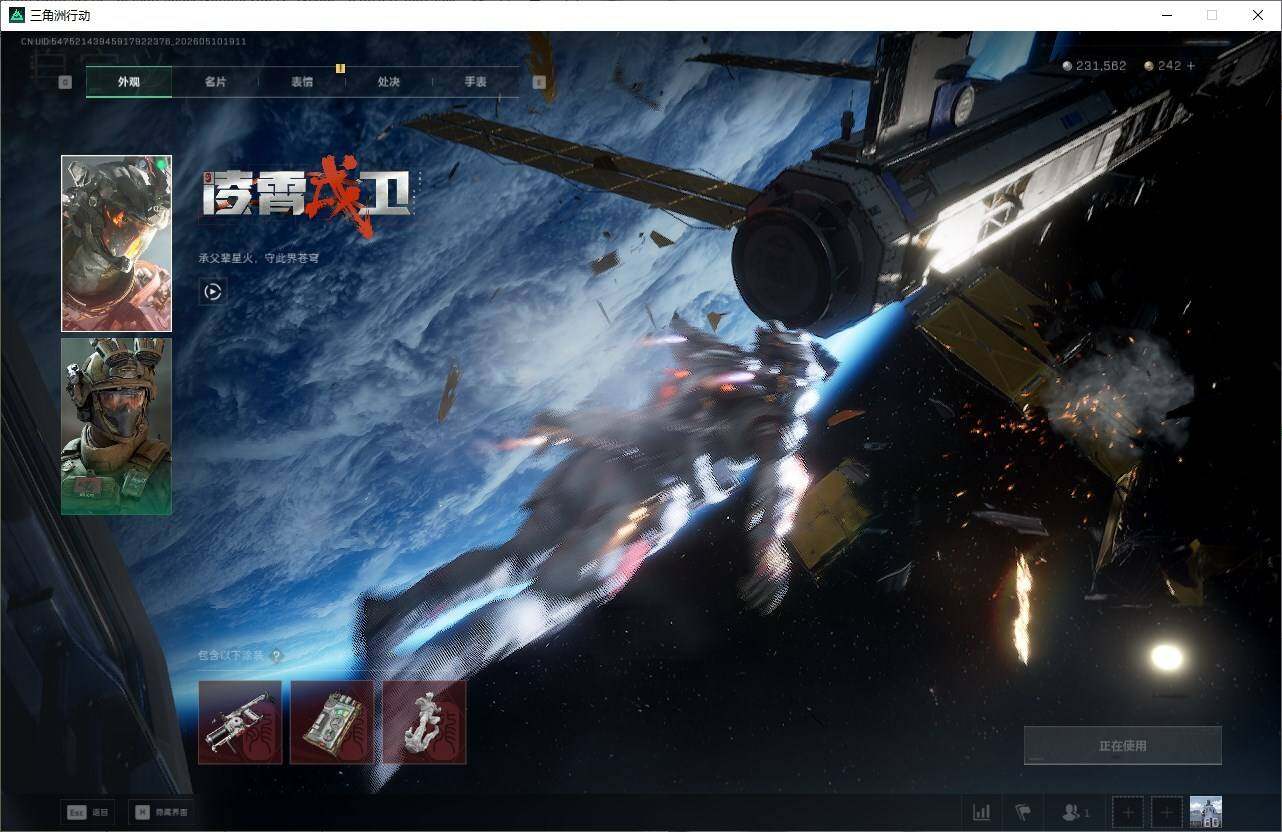Image resolution: width=1282 pixels, height=832 pixels.
Task: Click the 正在使用 button
Action: point(1122,746)
